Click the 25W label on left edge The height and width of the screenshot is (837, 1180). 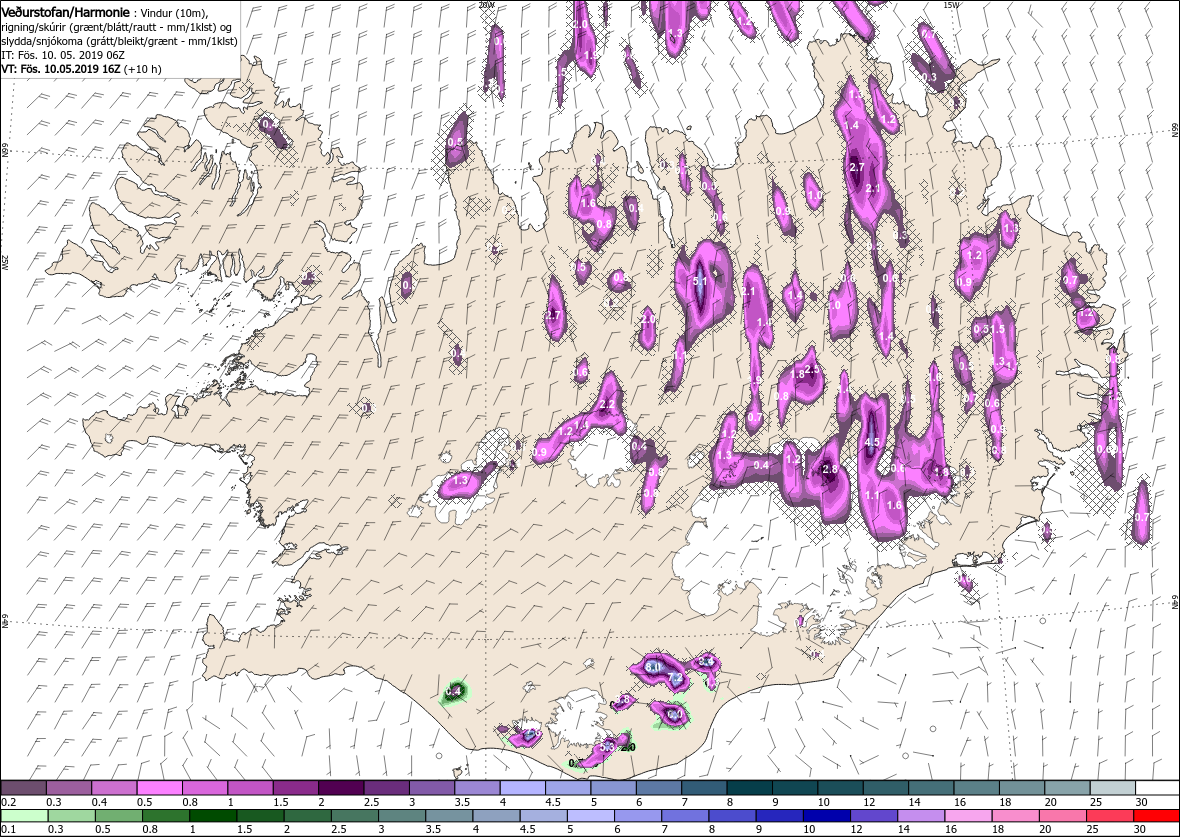[x=5, y=261]
